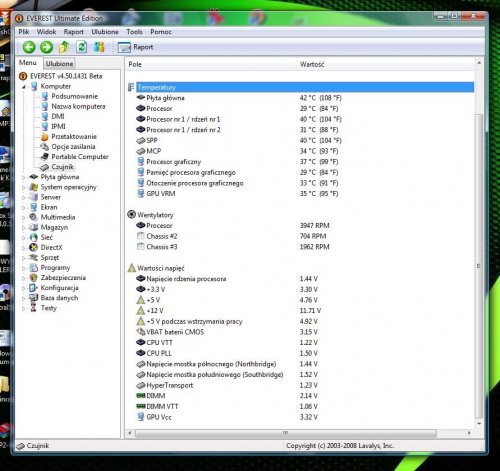Switch to the Menu tab
The image size is (500, 471).
point(28,63)
